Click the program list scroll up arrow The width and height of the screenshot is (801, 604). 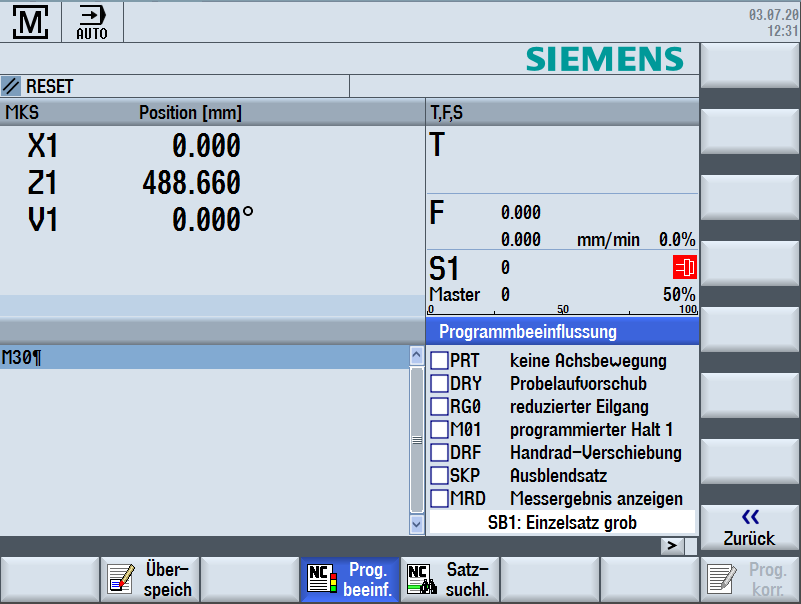point(417,355)
